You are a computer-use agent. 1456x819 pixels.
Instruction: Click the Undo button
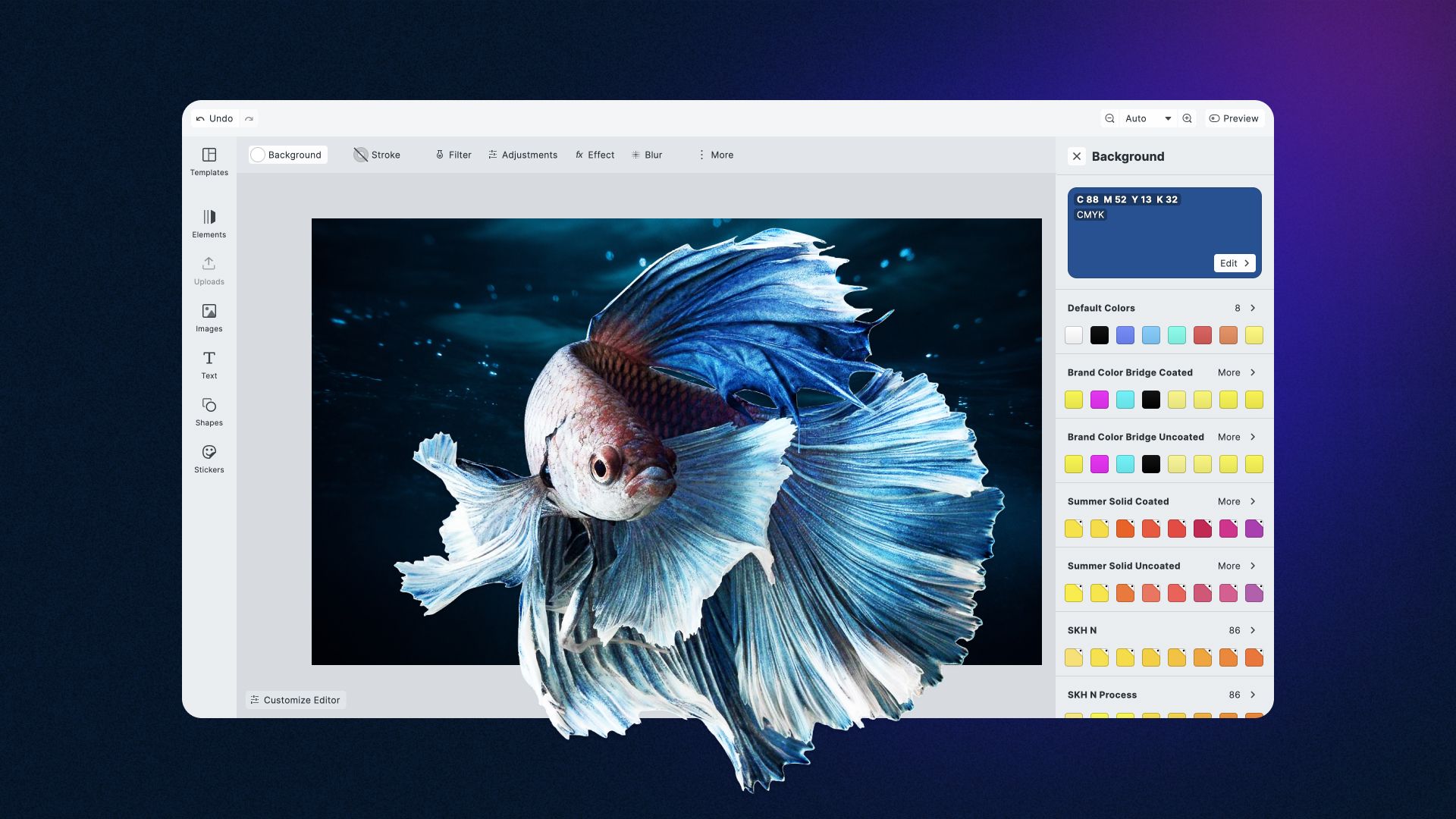pos(215,118)
